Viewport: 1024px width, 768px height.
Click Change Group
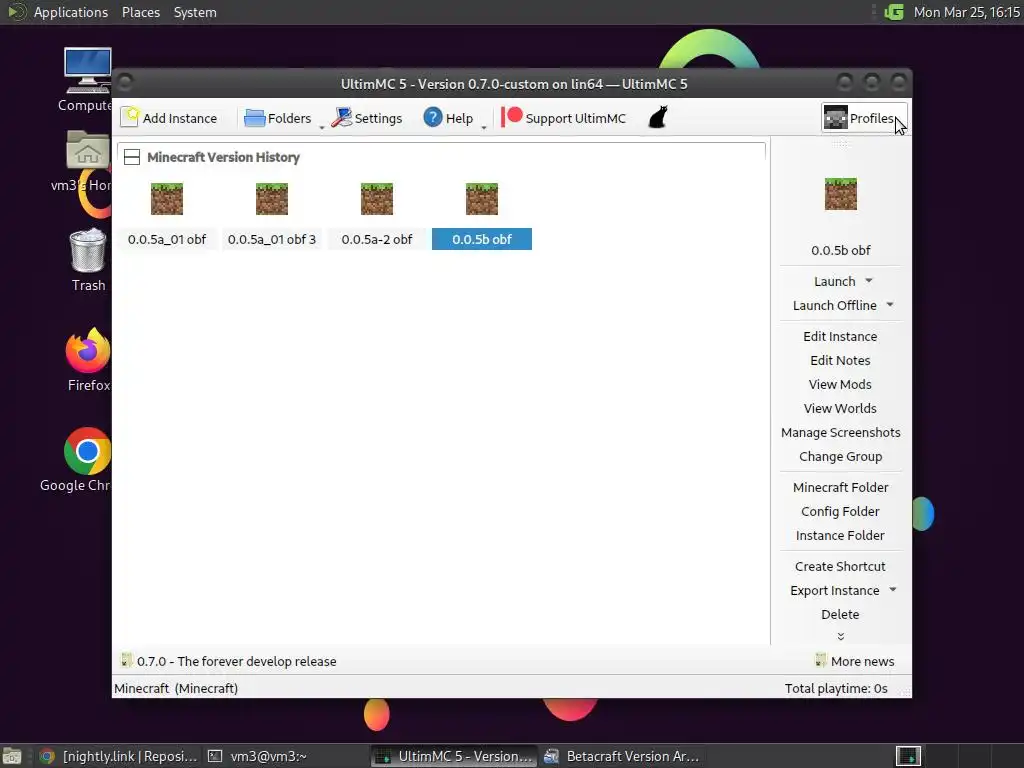pyautogui.click(x=840, y=456)
